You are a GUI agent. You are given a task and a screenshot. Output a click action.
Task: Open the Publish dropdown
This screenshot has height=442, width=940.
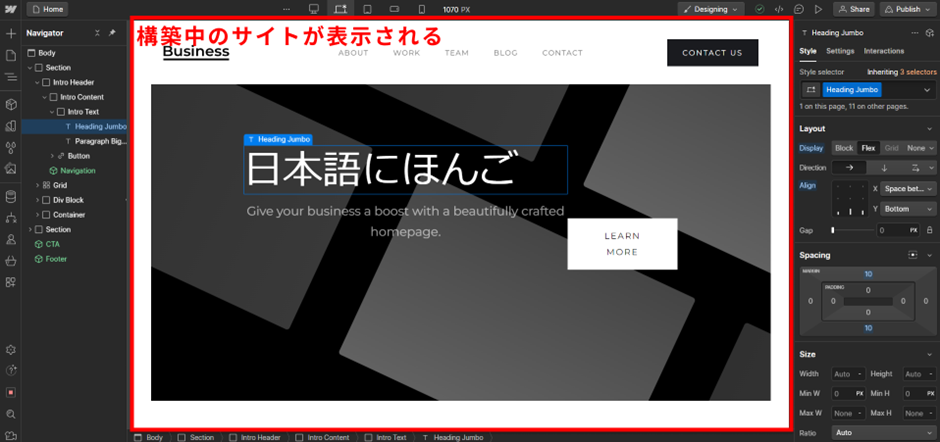pyautogui.click(x=908, y=9)
